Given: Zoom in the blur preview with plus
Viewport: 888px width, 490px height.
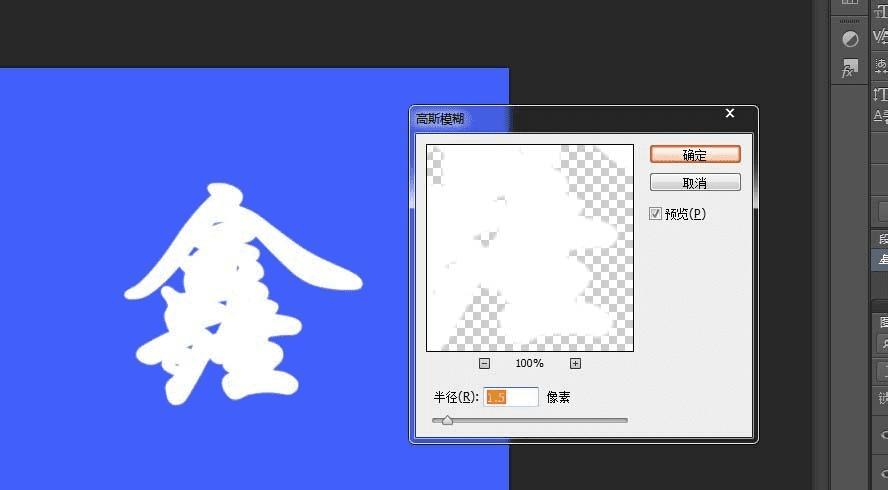Looking at the screenshot, I should pos(575,364).
